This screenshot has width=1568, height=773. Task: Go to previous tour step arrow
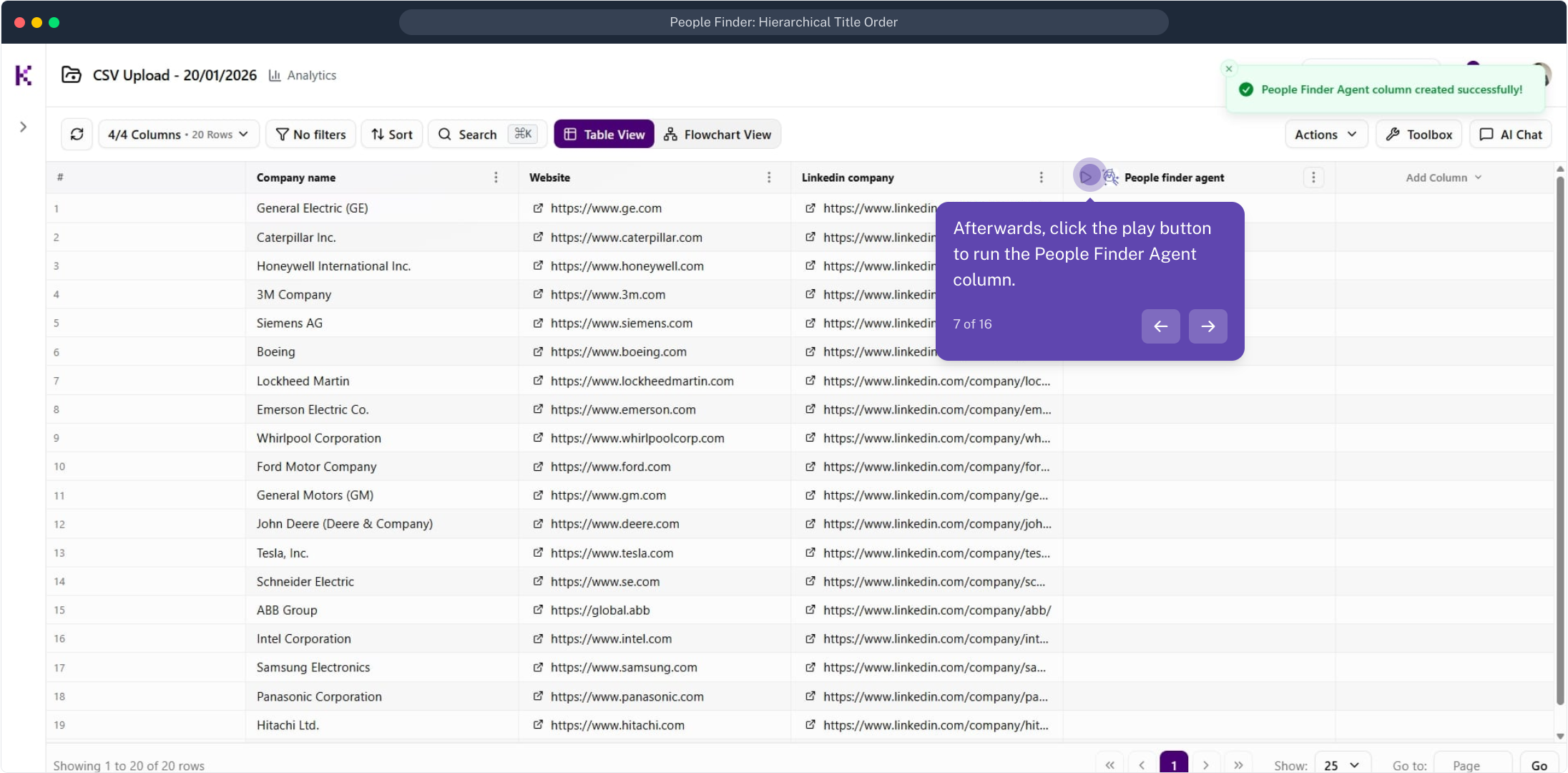(x=1160, y=326)
